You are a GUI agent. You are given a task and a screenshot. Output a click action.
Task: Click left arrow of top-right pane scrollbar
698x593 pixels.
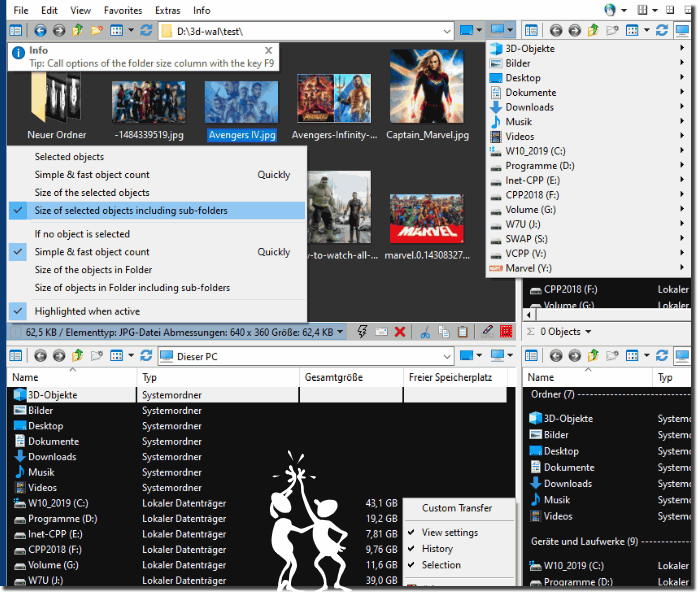pyautogui.click(x=529, y=315)
